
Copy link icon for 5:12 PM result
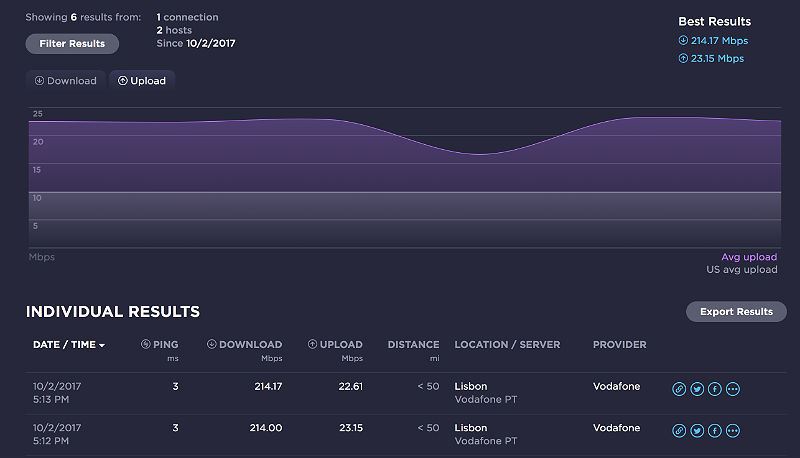(679, 431)
